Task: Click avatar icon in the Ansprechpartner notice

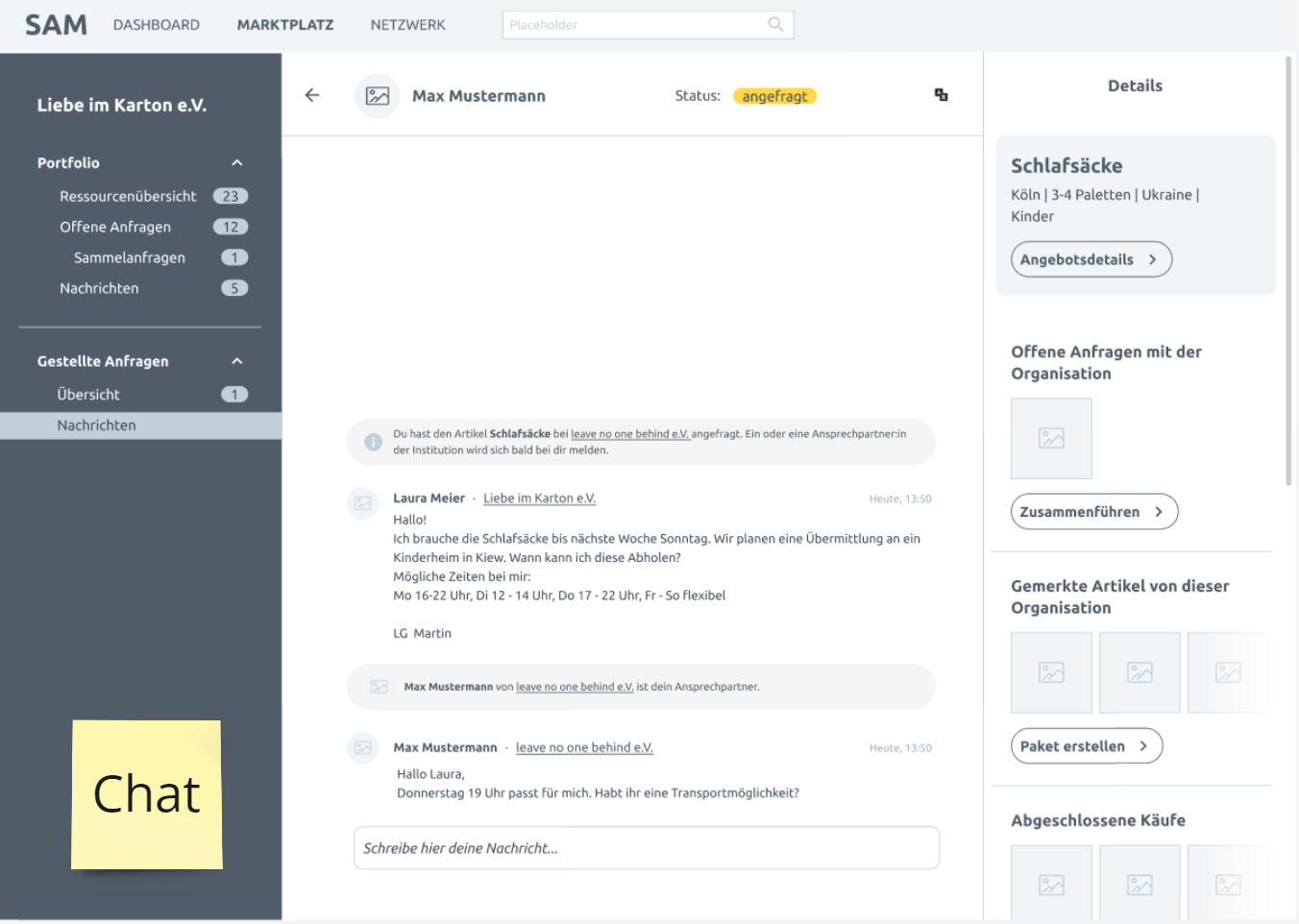Action: [379, 687]
